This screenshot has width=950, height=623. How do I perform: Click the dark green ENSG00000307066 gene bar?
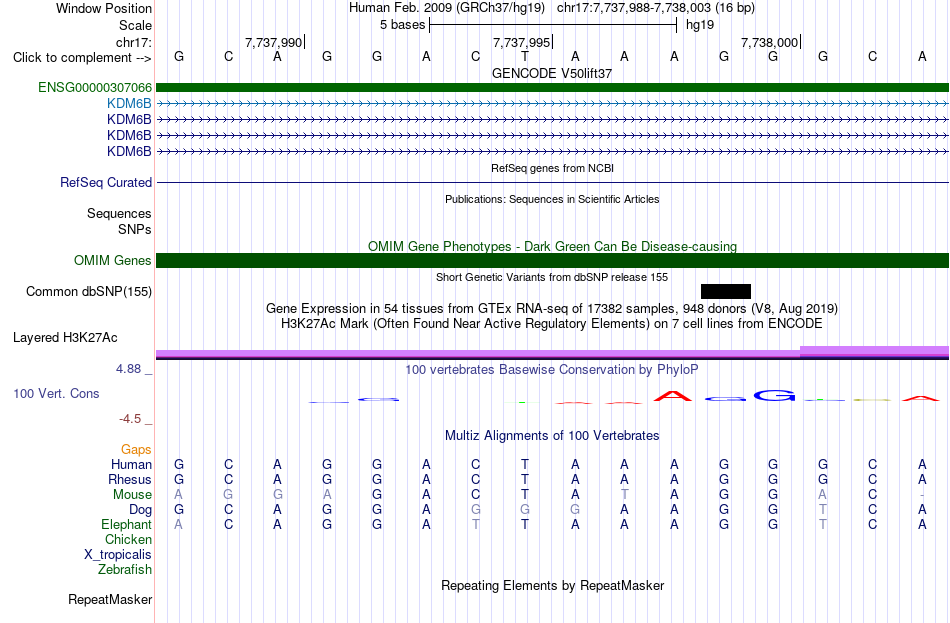[552, 88]
